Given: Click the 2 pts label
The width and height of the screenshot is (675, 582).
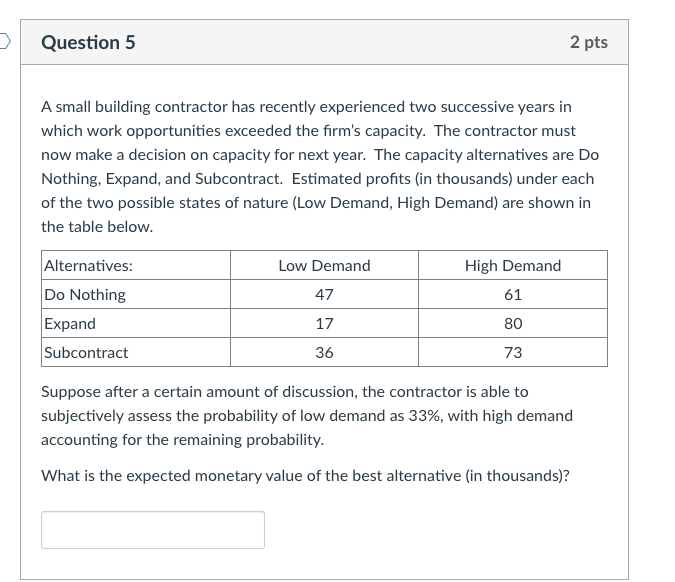Looking at the screenshot, I should (x=589, y=42).
